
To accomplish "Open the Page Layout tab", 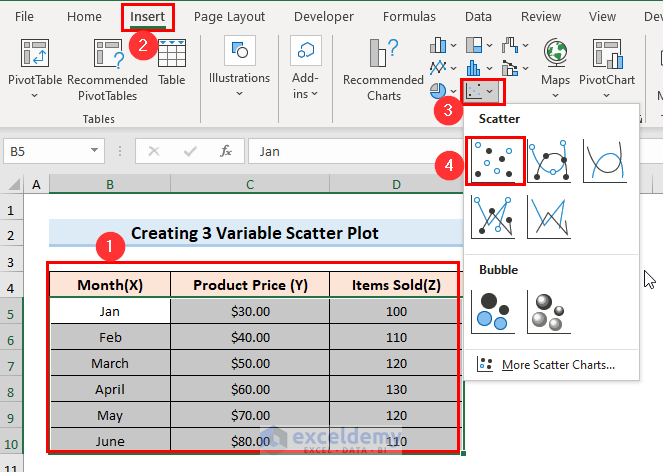I will [229, 16].
